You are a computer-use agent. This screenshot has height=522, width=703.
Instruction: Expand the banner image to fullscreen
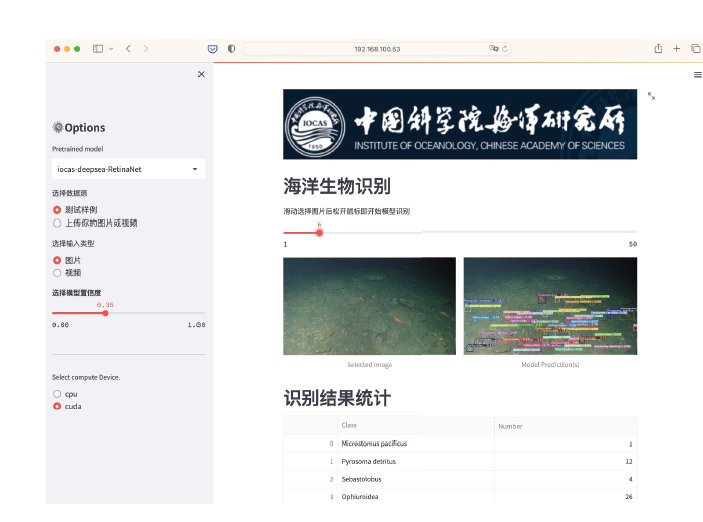tap(651, 96)
